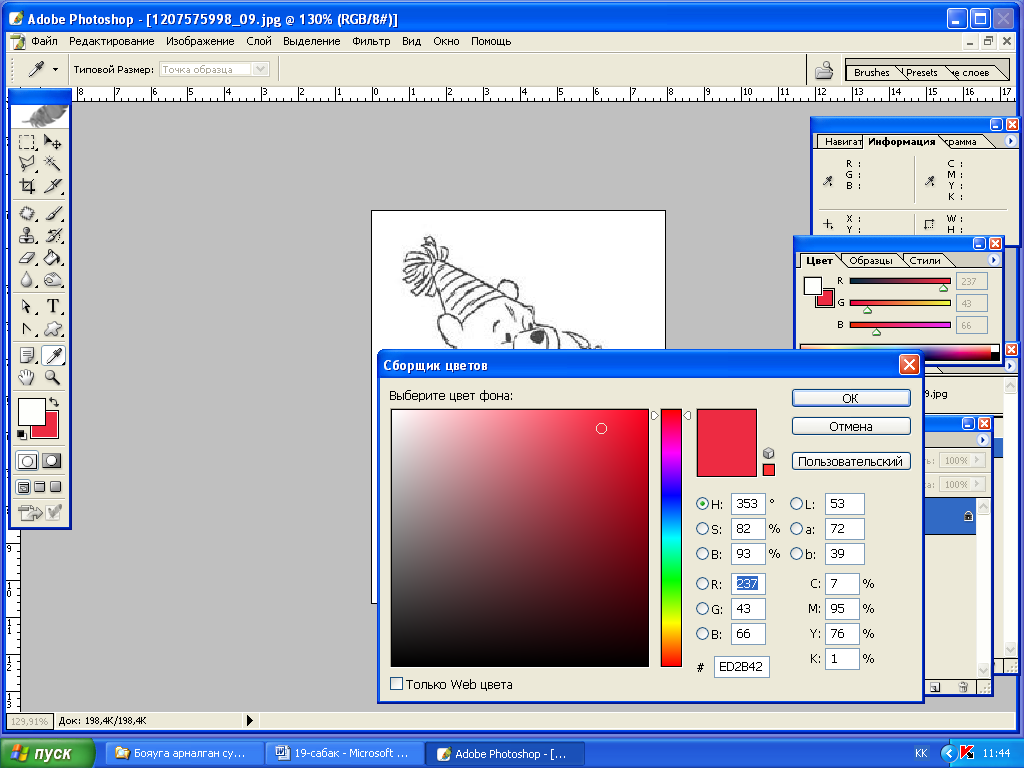Open the File Browser from options bar
The height and width of the screenshot is (768, 1024).
pyautogui.click(x=824, y=69)
